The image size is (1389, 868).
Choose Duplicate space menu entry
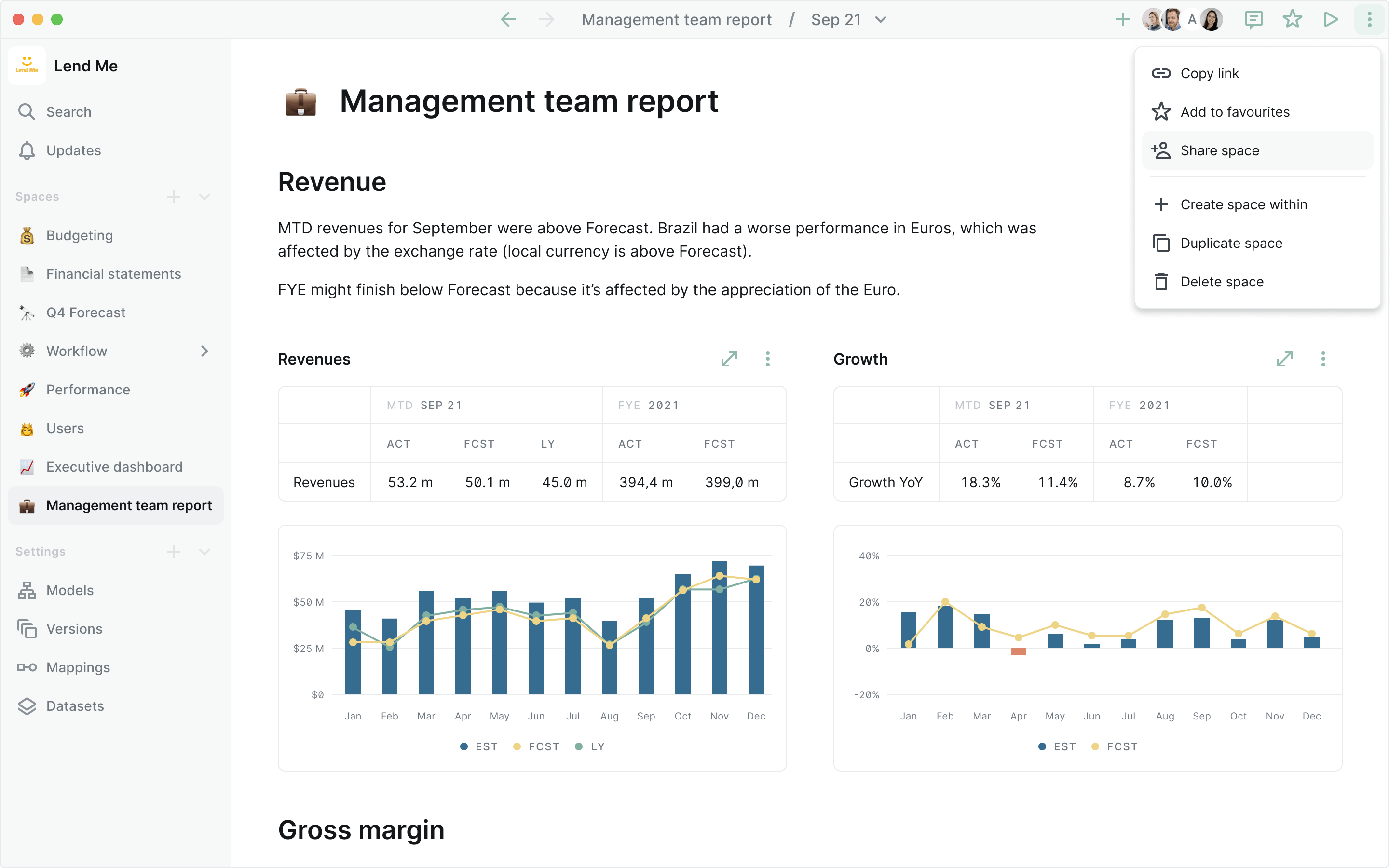click(1231, 243)
